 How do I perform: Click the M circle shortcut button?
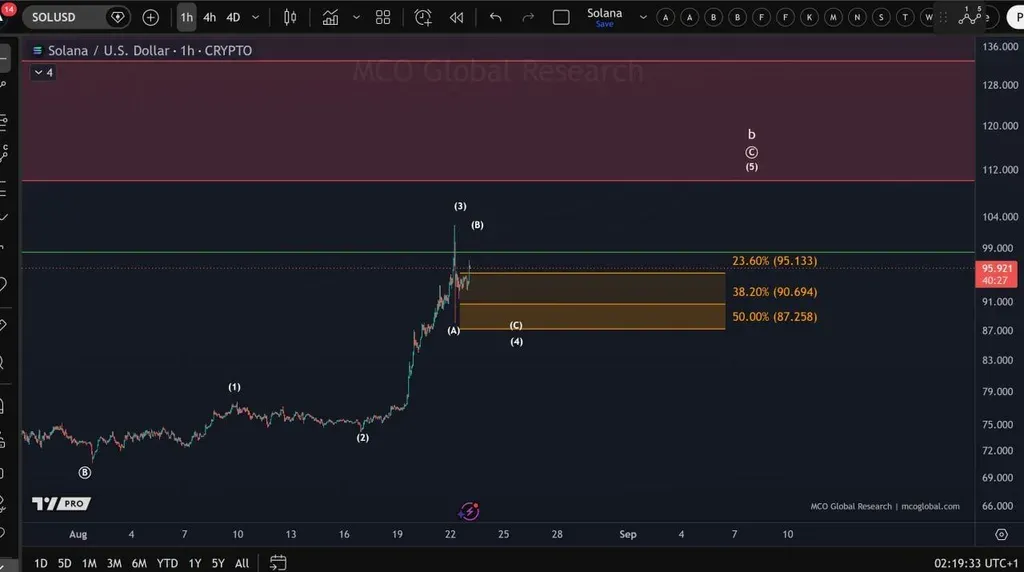(x=833, y=18)
